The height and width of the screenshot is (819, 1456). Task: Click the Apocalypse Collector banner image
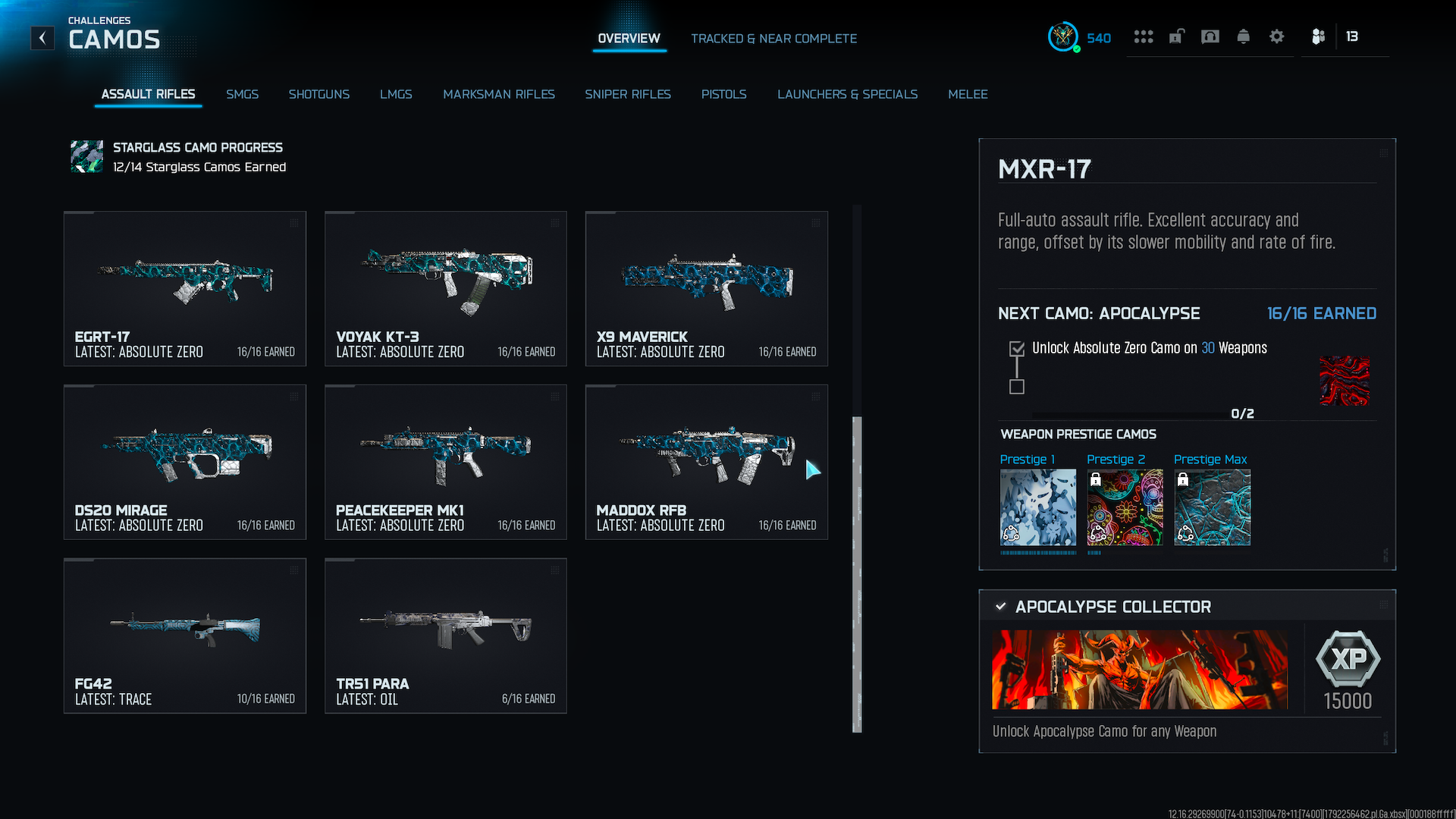(x=1140, y=670)
